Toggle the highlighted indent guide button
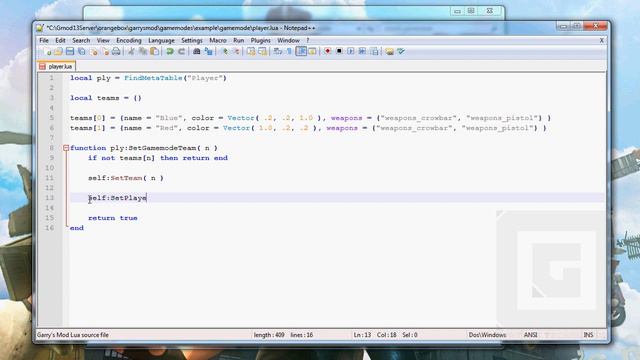 [x=301, y=51]
